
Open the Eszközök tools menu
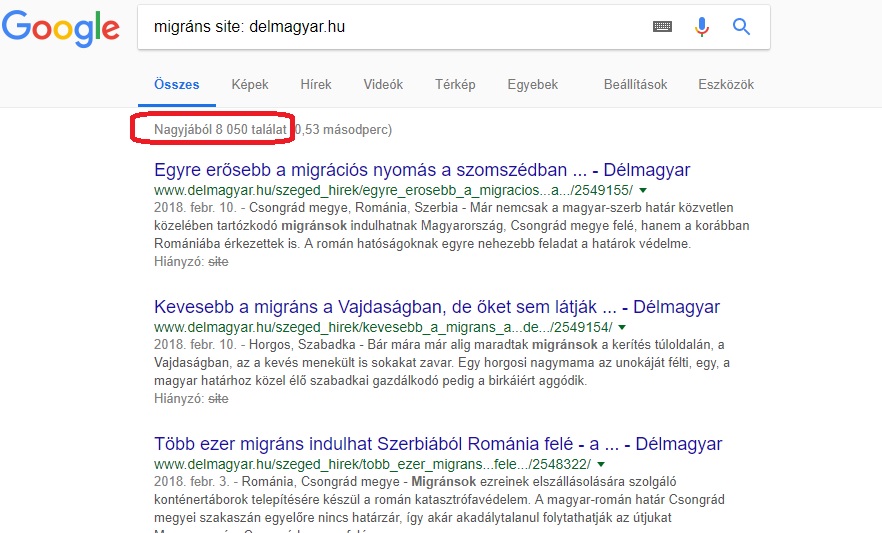pos(726,85)
